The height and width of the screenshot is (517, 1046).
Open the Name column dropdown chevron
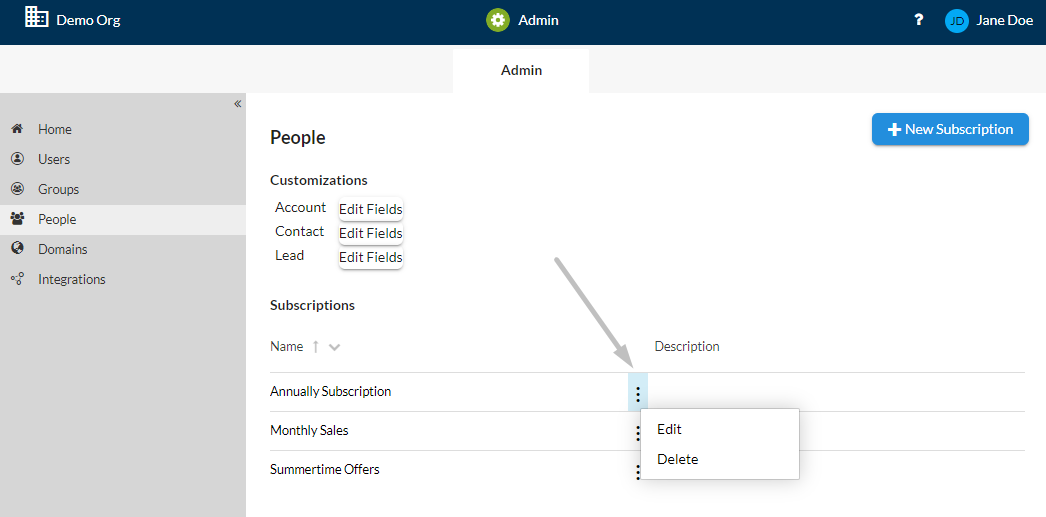pos(335,348)
